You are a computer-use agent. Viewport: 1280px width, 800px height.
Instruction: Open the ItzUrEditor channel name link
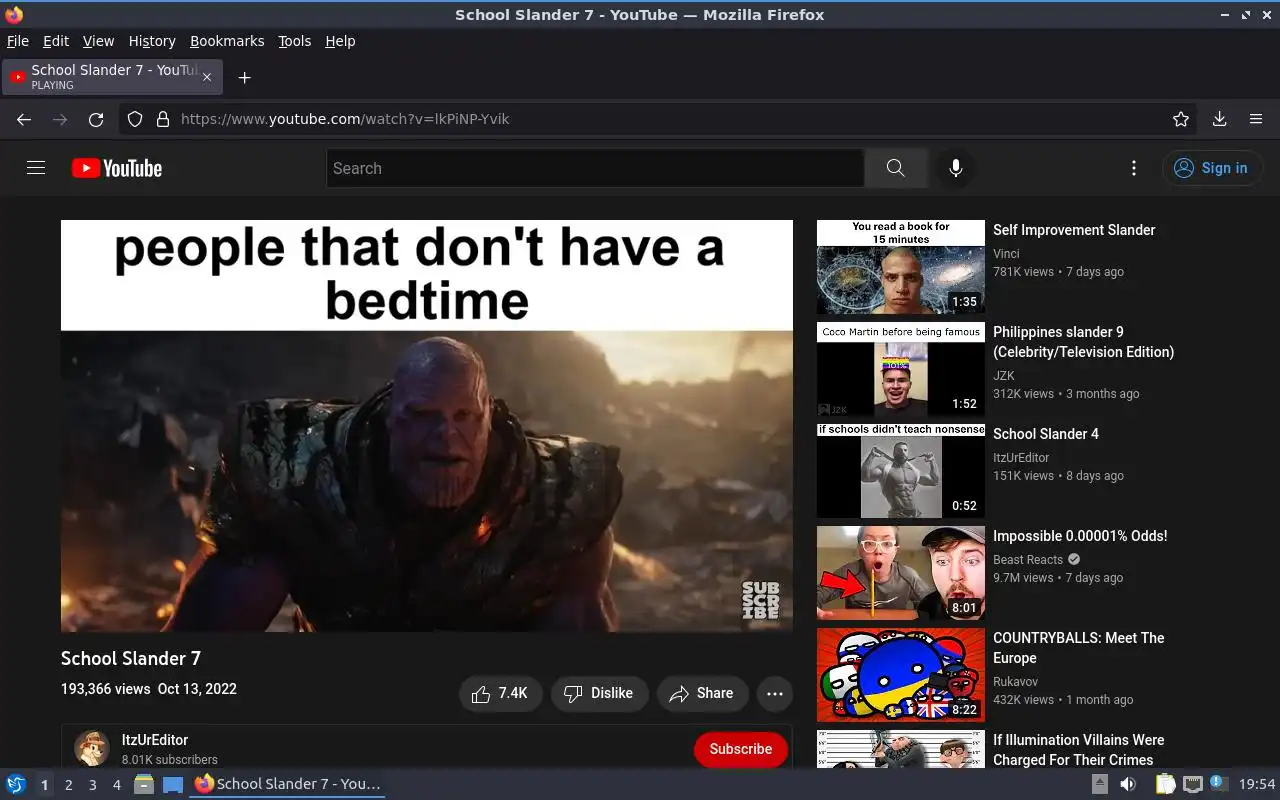pyautogui.click(x=155, y=740)
